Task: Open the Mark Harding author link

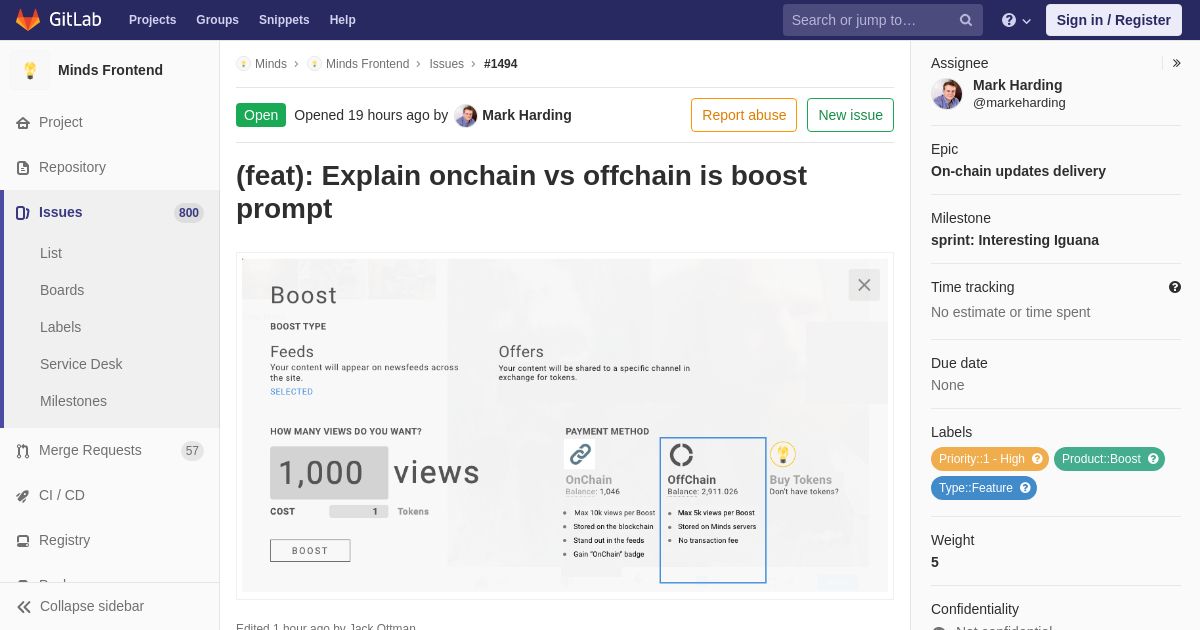Action: (x=527, y=115)
